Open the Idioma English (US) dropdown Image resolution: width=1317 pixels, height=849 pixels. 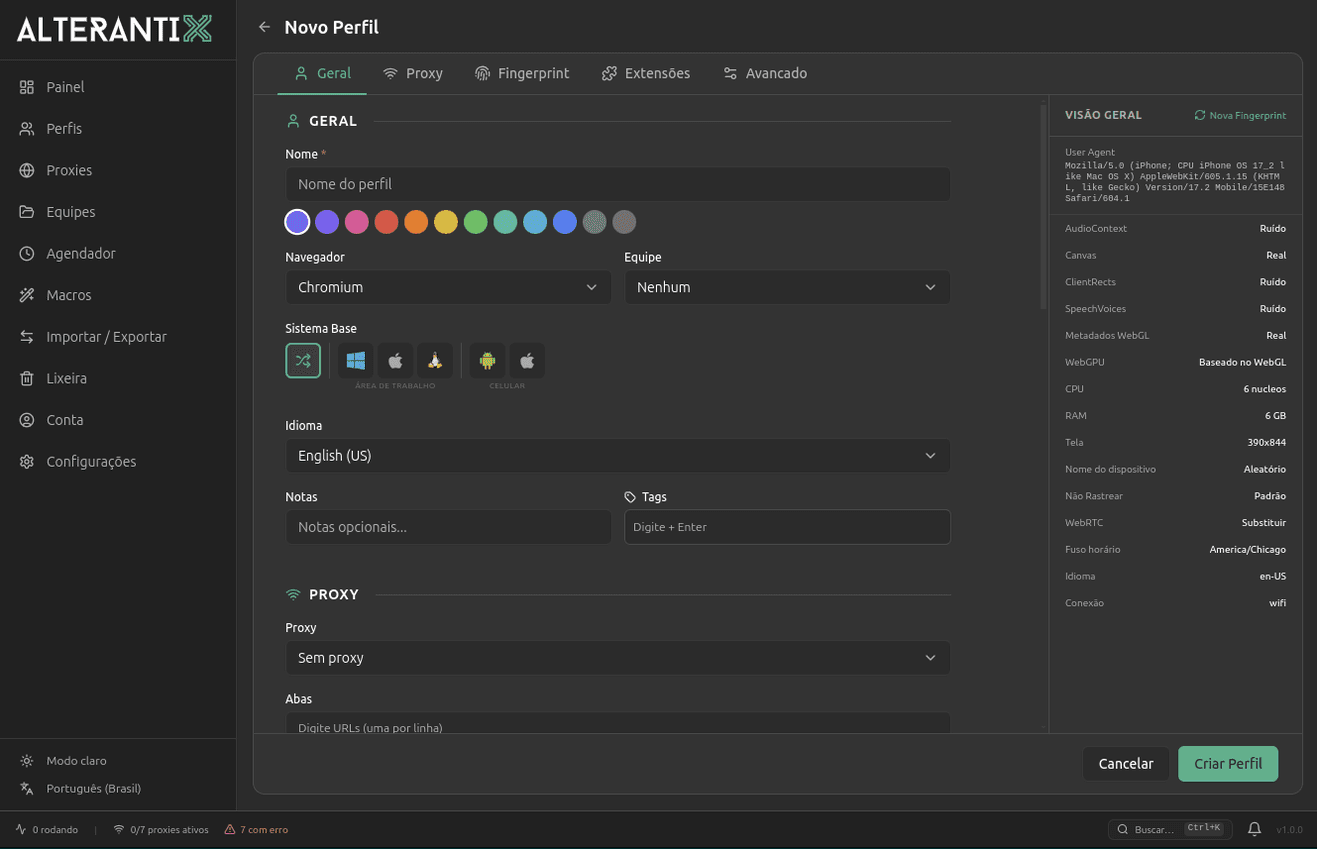coord(618,455)
